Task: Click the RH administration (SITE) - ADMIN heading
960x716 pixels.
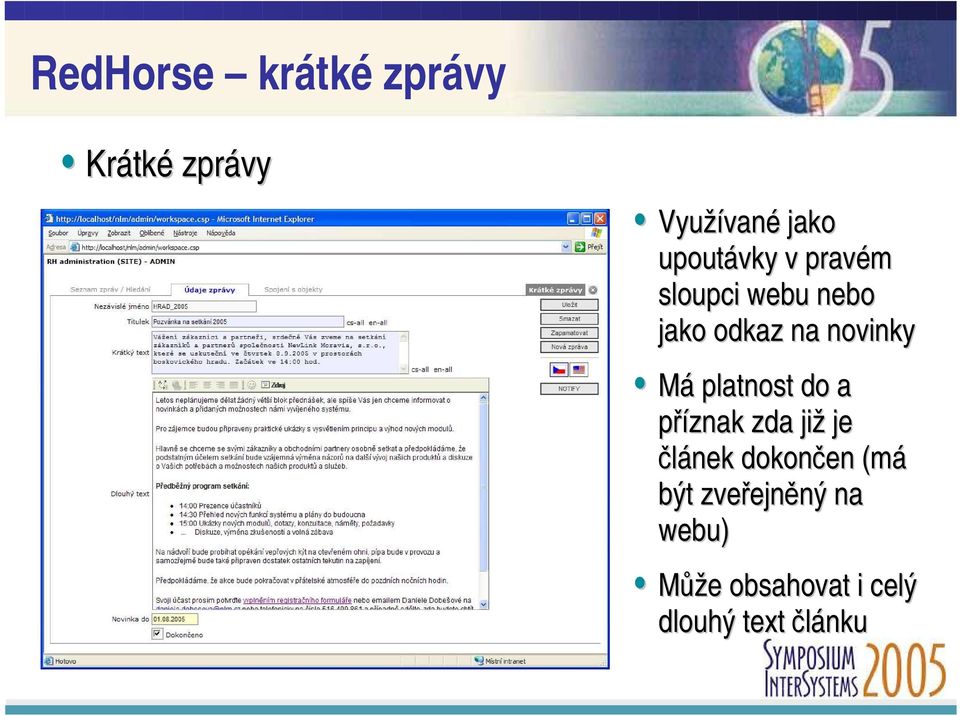Action: point(111,262)
